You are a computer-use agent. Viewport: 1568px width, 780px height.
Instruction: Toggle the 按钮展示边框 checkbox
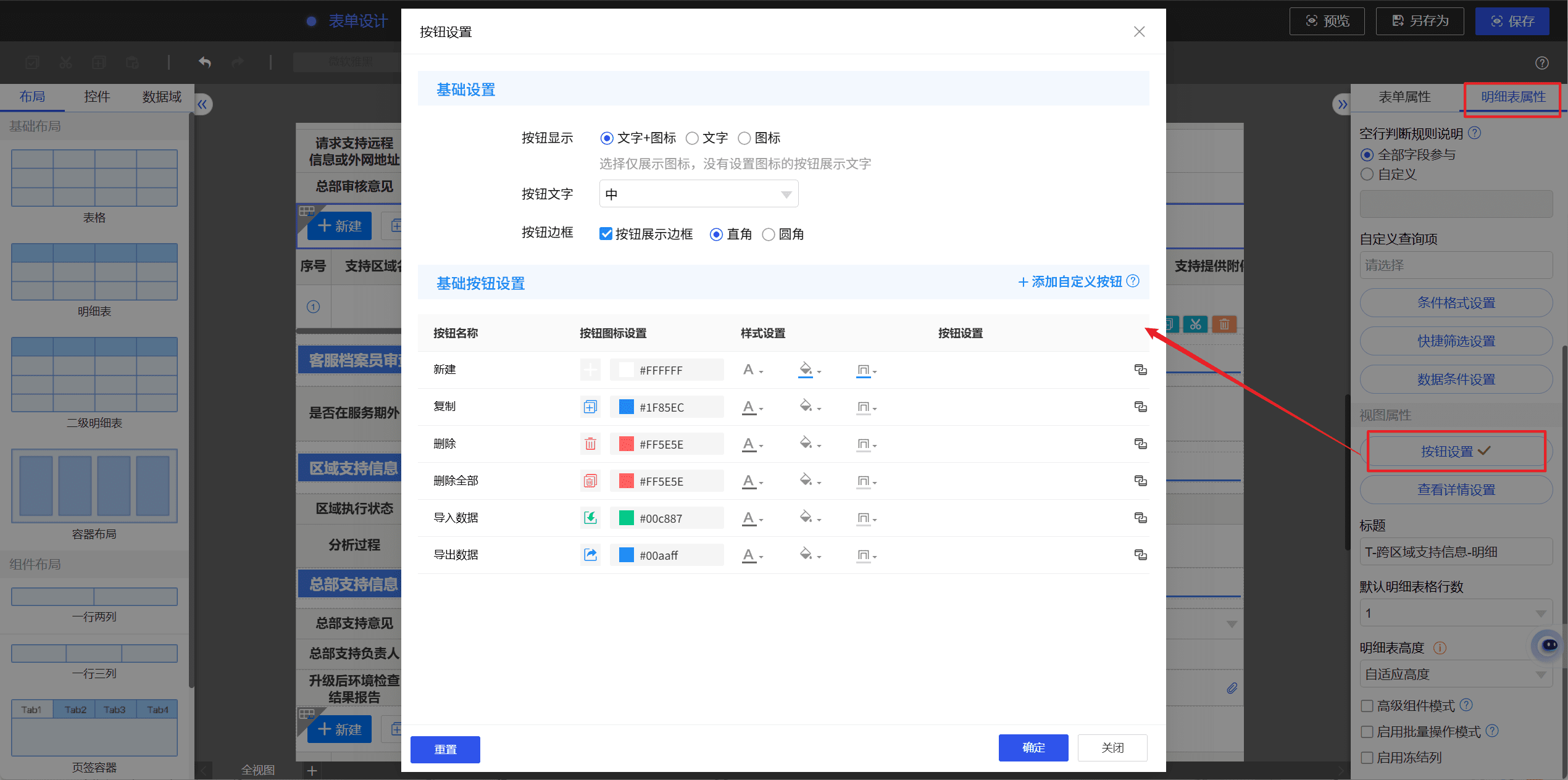click(x=606, y=234)
